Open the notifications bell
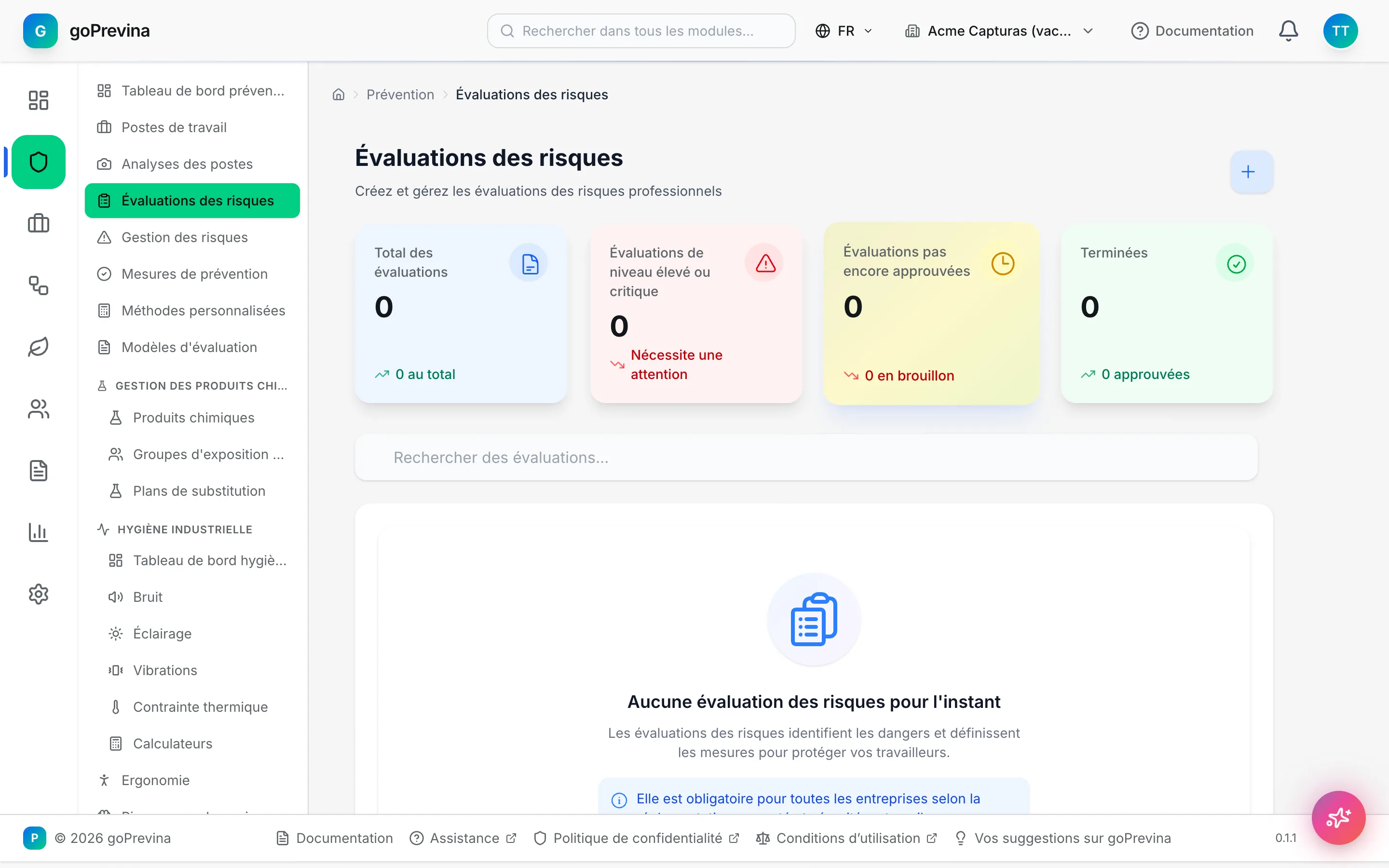 tap(1289, 30)
